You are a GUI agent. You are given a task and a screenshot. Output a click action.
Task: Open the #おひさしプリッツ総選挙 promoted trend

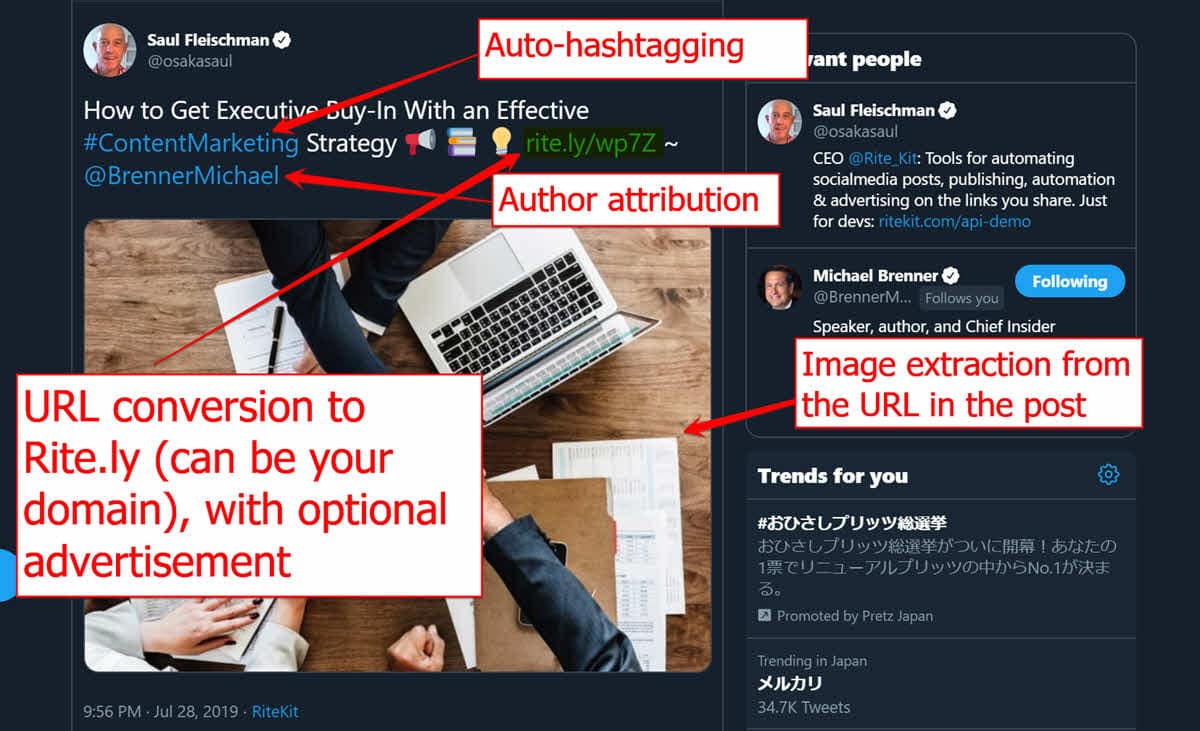852,522
